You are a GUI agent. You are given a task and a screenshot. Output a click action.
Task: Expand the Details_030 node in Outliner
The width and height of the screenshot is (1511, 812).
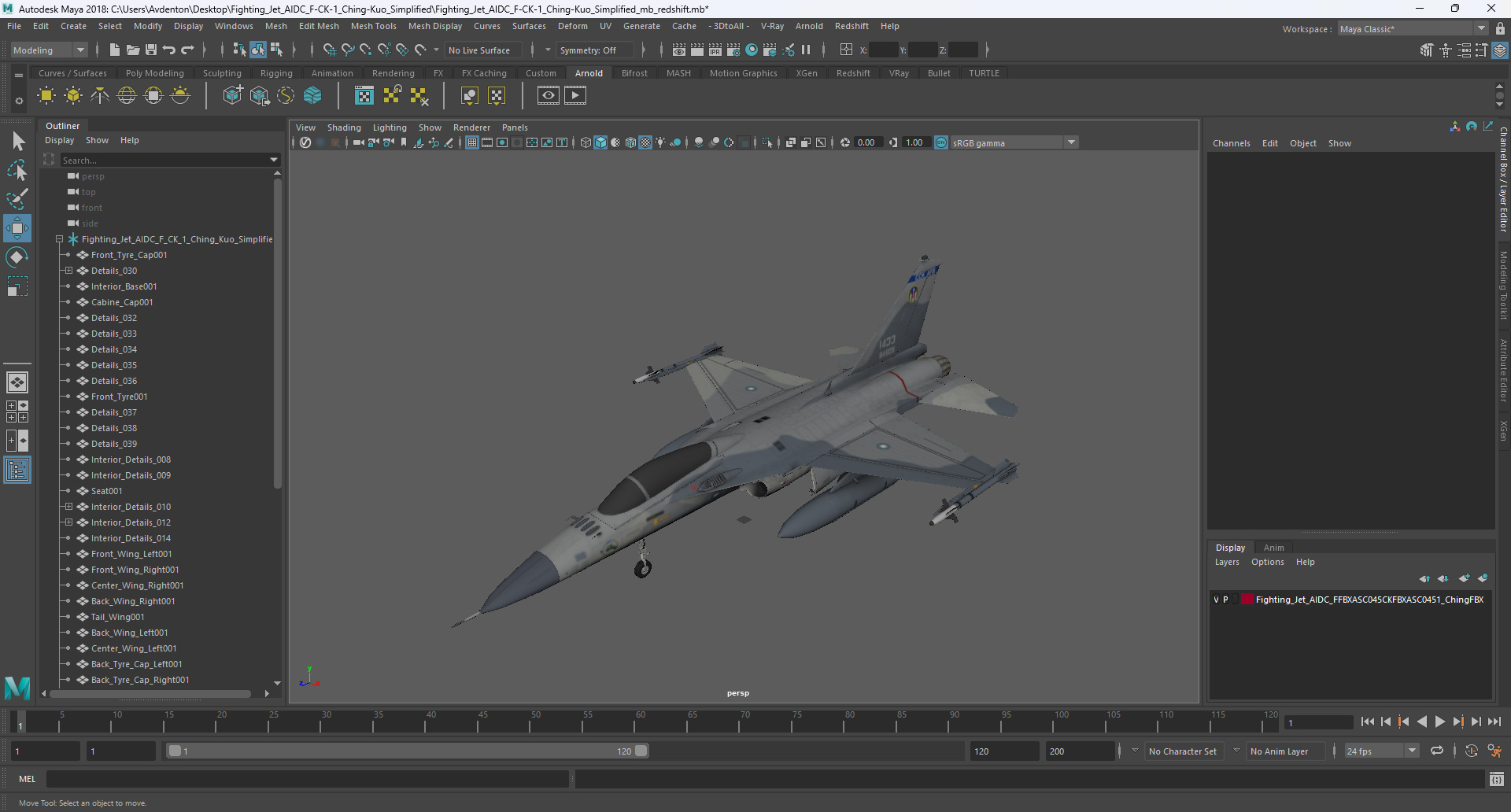click(68, 271)
